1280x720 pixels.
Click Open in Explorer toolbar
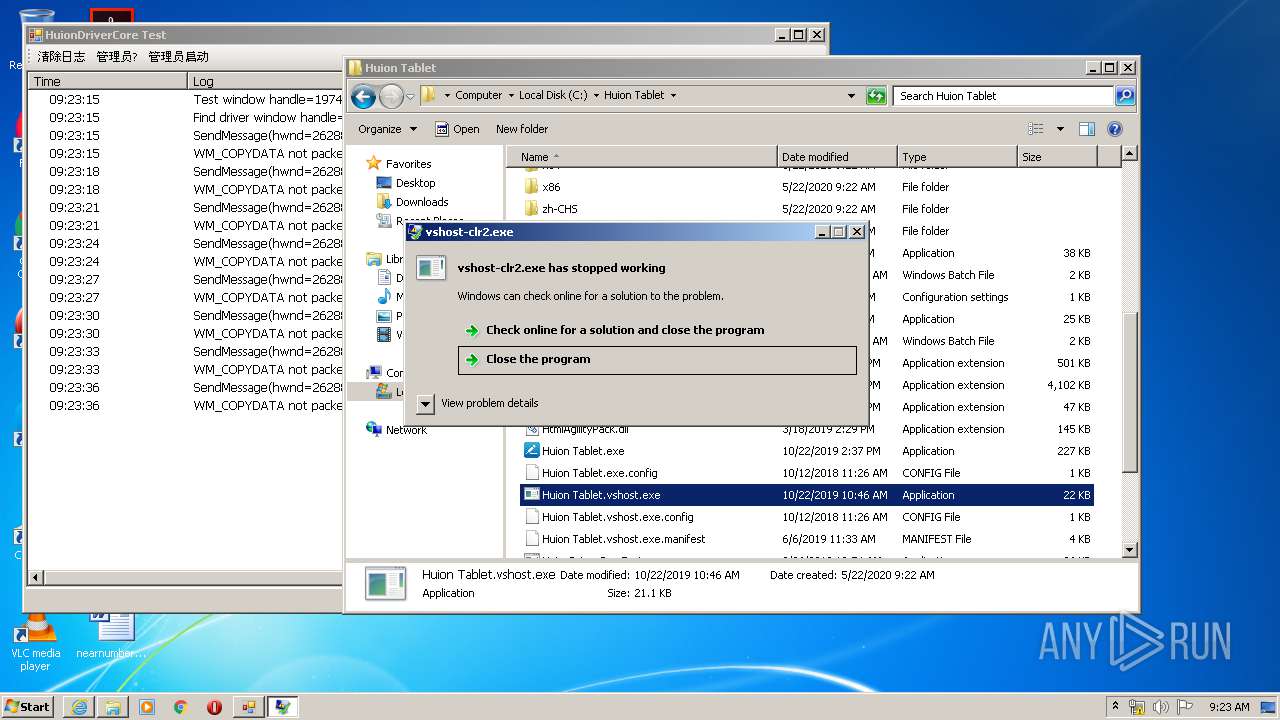click(457, 129)
